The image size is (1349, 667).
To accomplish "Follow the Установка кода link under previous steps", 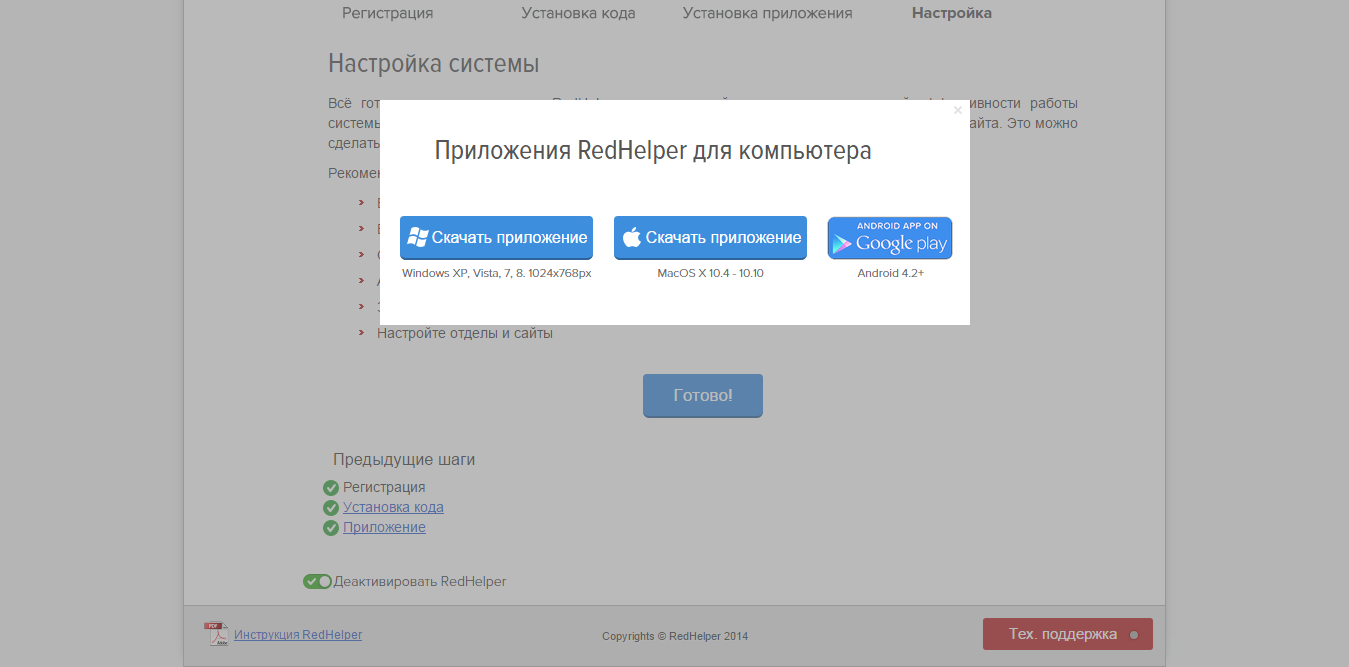I will [393, 507].
